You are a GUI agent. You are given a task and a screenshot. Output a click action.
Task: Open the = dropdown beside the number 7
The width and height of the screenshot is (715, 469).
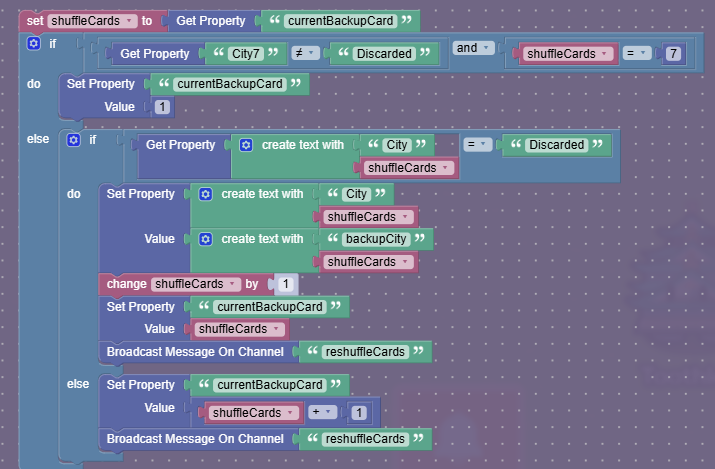[641, 54]
